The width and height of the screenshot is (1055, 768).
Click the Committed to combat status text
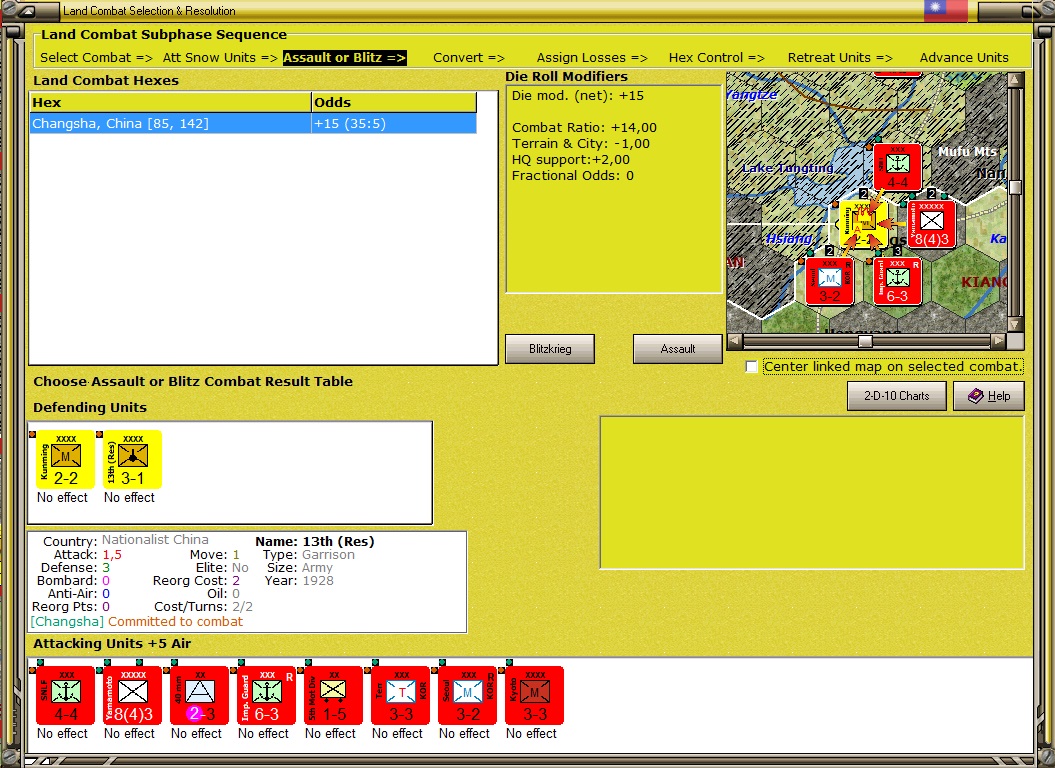(x=175, y=621)
